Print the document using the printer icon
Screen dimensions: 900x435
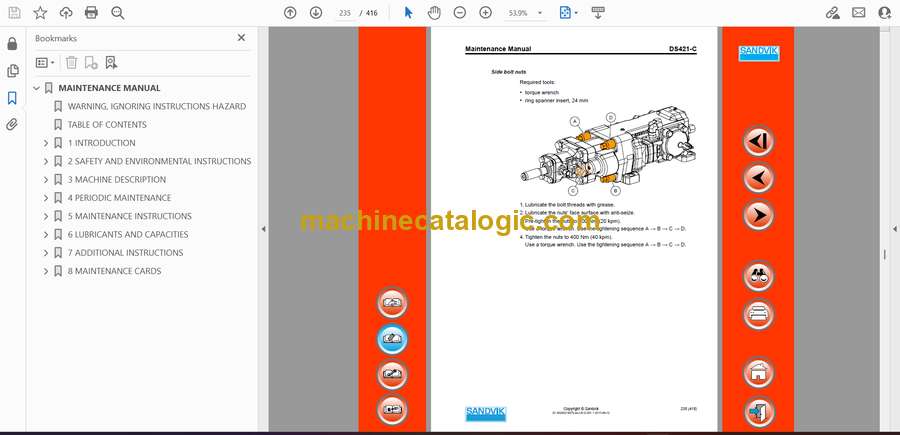[91, 13]
